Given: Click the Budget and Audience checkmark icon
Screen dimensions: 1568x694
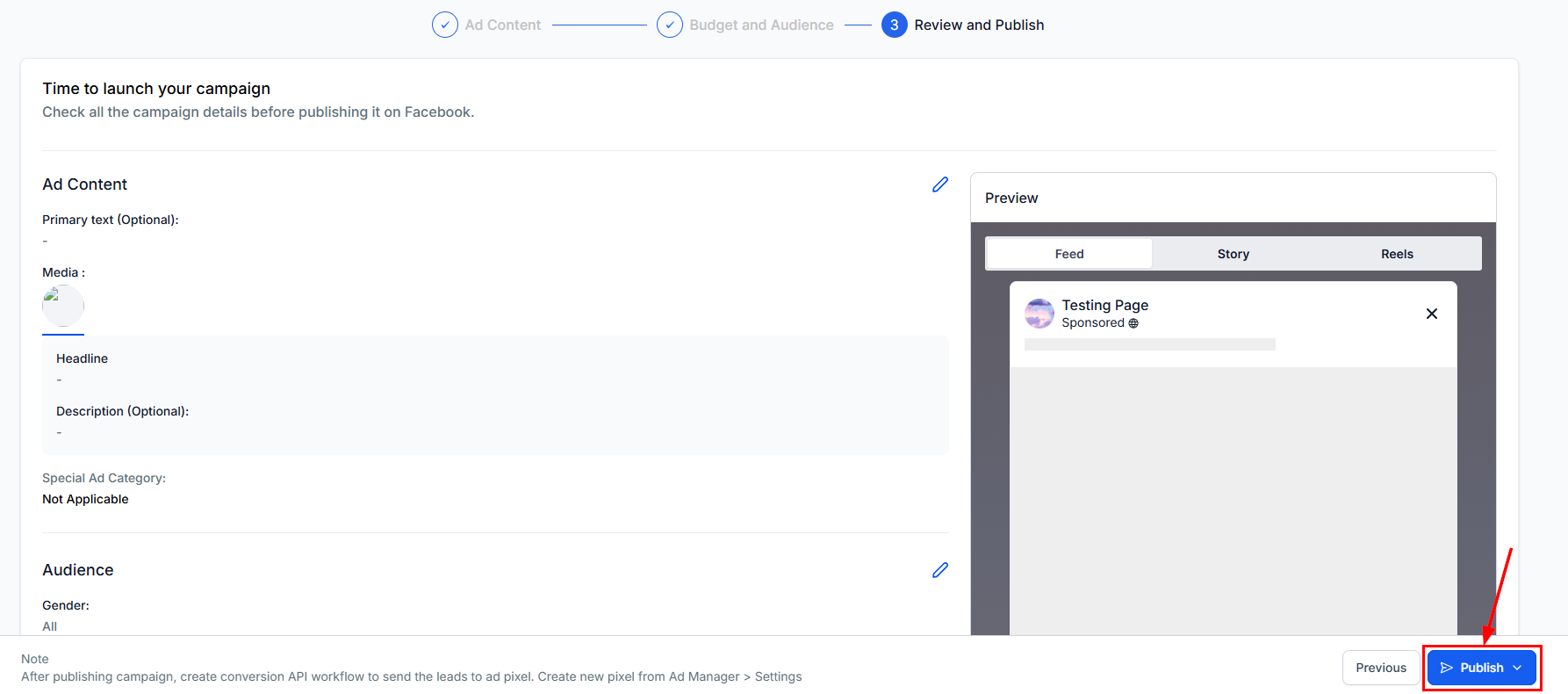Looking at the screenshot, I should [670, 25].
